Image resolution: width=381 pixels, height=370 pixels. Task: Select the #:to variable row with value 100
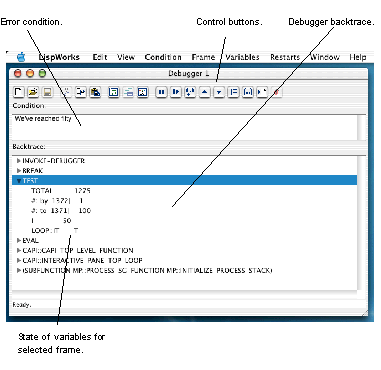pos(184,211)
